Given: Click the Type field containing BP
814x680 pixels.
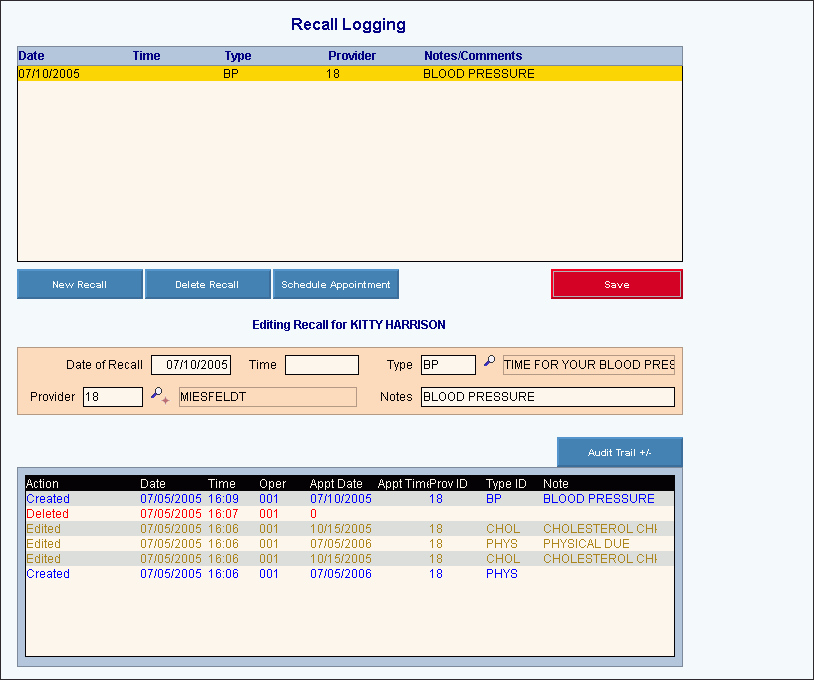Looking at the screenshot, I should (447, 365).
